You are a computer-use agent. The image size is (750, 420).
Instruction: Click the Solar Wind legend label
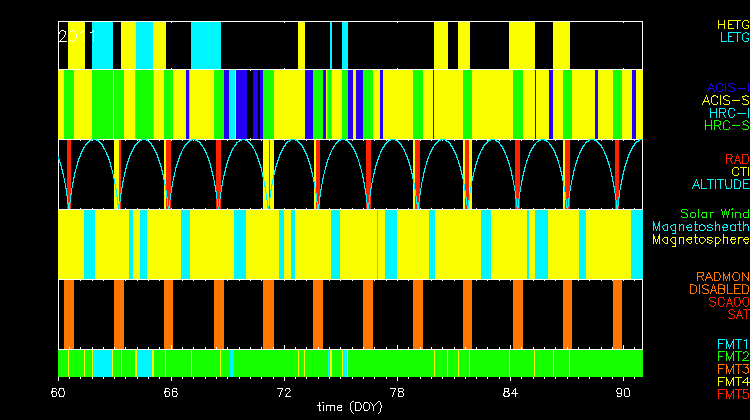point(714,214)
